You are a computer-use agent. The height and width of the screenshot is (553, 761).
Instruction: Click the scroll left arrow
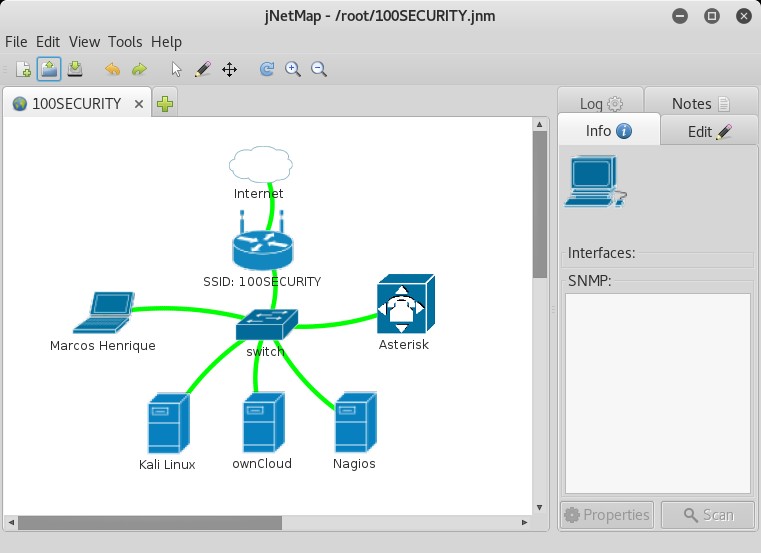point(11,523)
